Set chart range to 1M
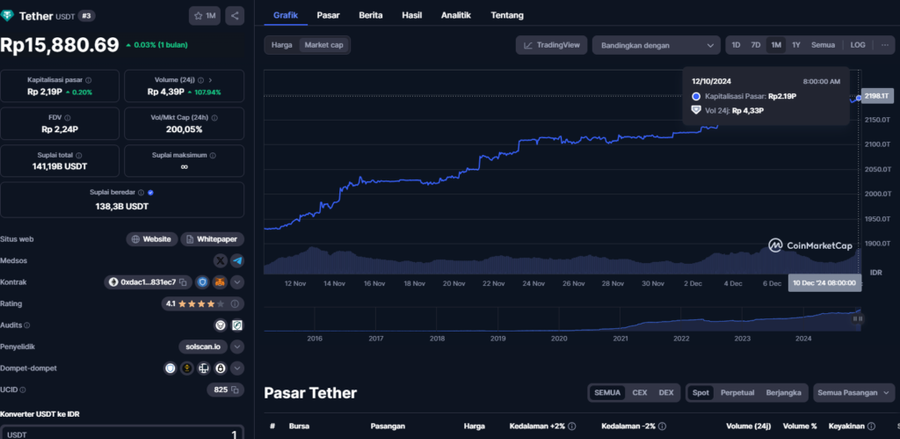This screenshot has height=439, width=900. 776,45
